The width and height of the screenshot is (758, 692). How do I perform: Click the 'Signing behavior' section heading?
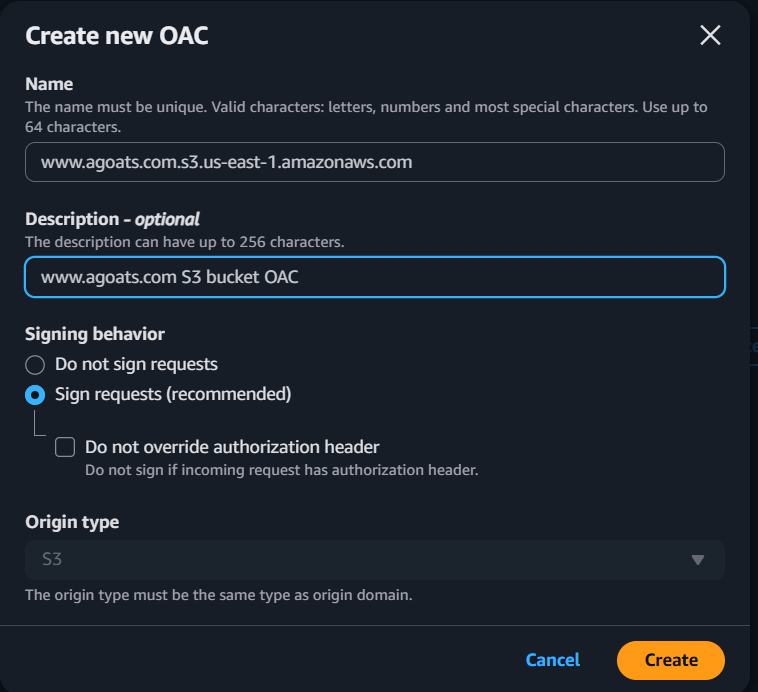(95, 334)
